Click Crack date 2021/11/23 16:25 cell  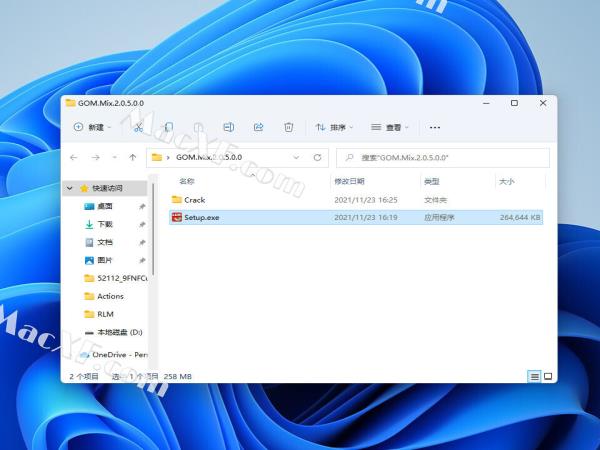point(366,200)
